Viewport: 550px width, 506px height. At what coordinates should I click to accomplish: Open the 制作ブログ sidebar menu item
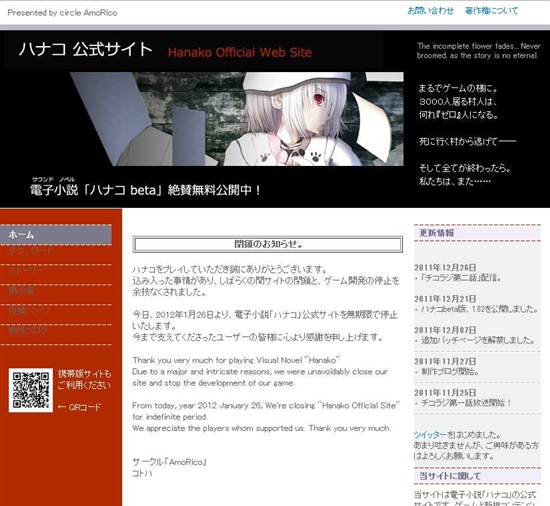tap(28, 331)
